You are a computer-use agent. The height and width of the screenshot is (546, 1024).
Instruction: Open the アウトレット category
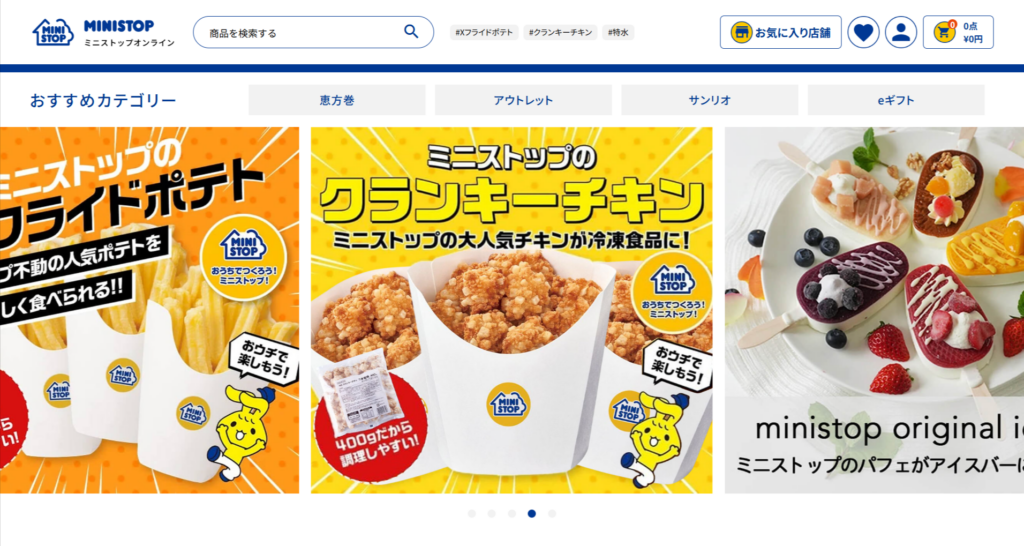pos(523,100)
